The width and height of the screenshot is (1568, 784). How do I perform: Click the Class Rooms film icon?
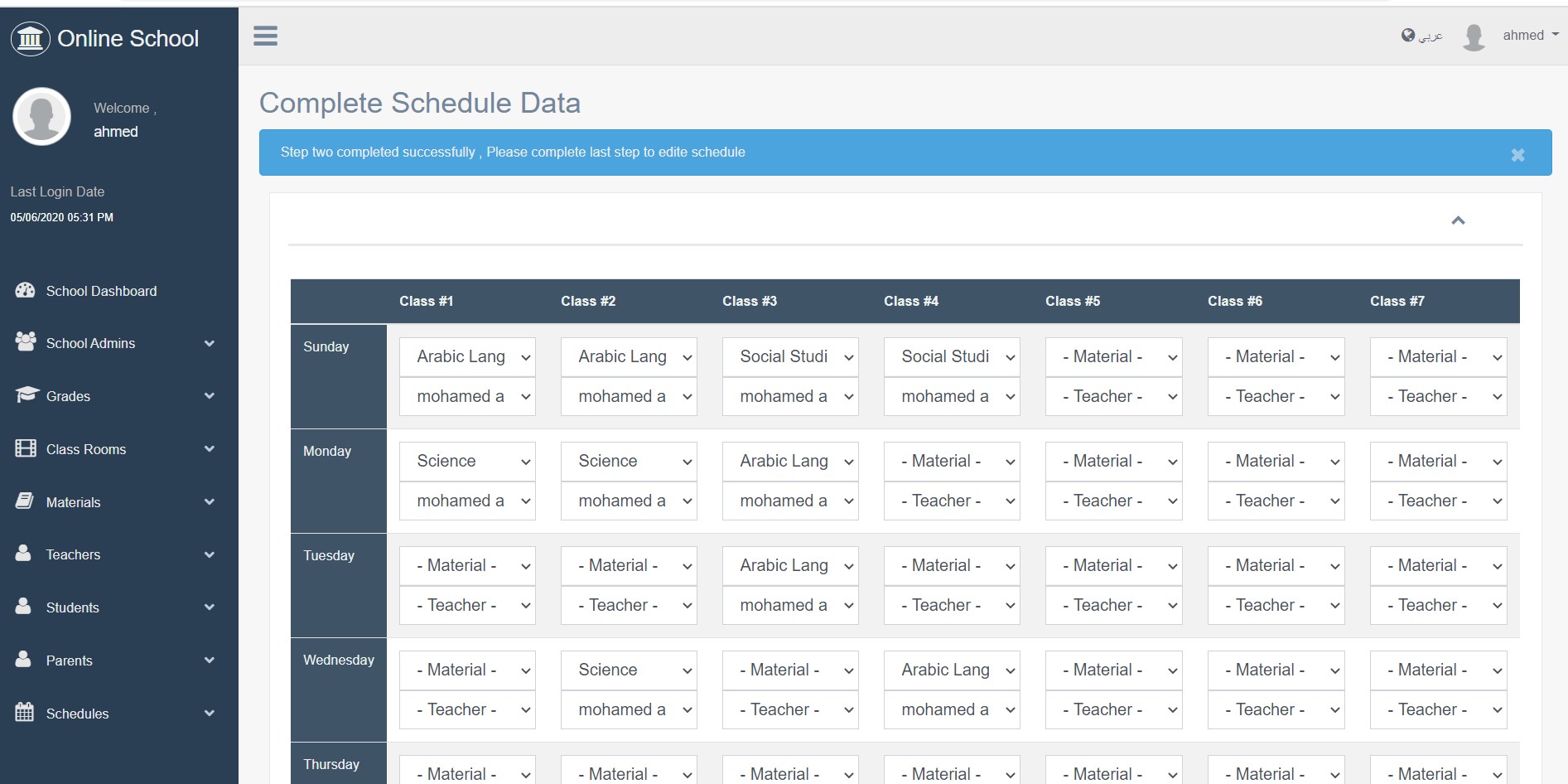tap(26, 448)
